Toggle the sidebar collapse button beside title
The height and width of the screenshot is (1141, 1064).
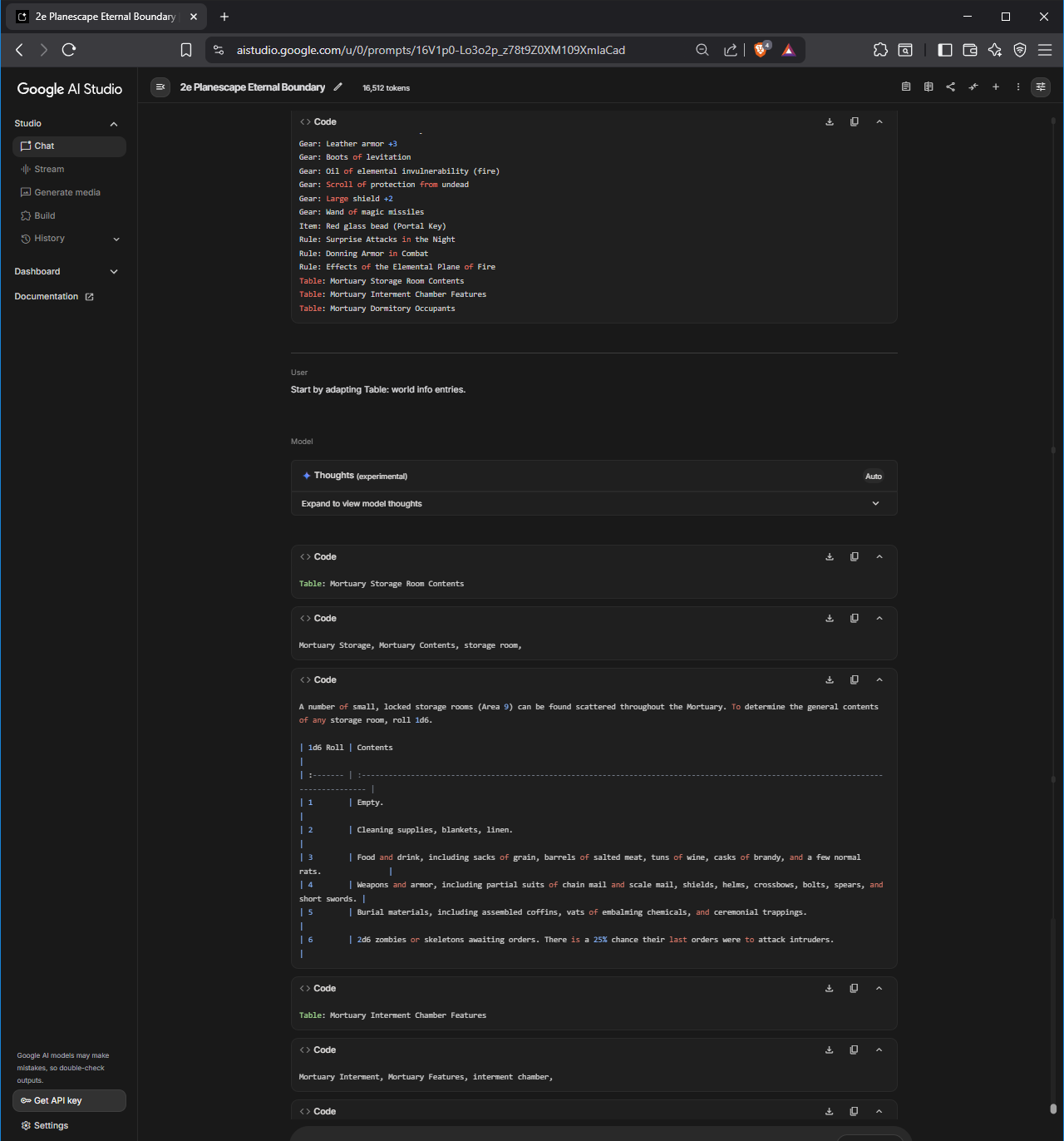coord(160,87)
